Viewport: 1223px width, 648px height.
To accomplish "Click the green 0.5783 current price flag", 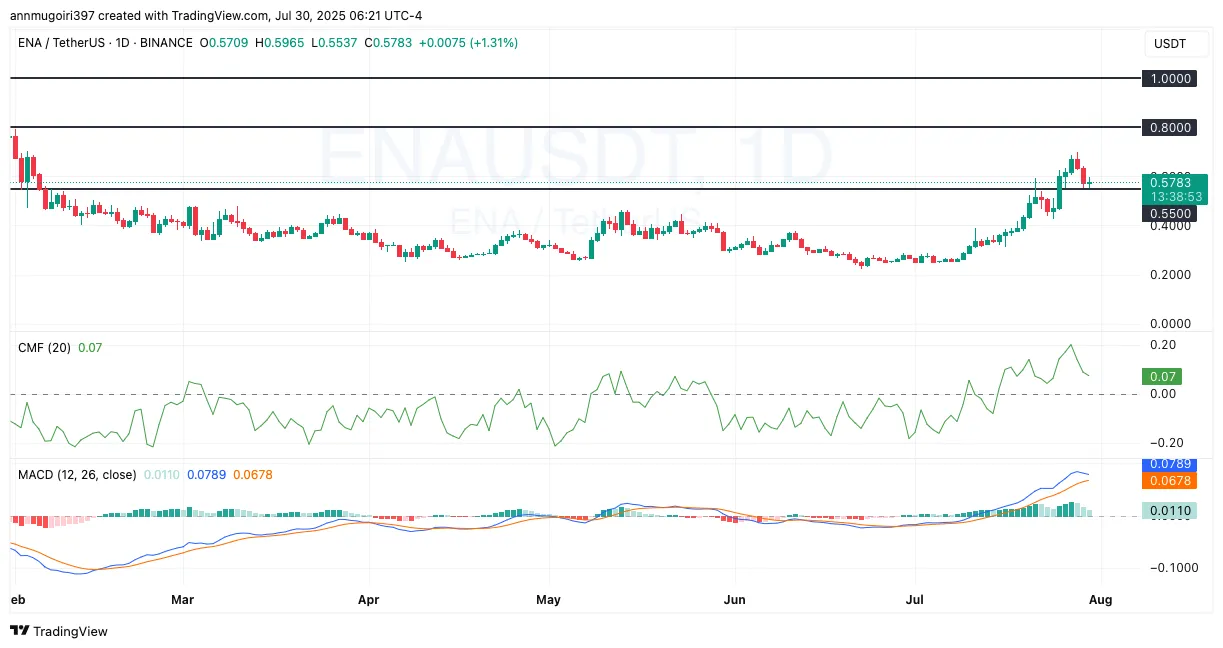I will (x=1173, y=183).
